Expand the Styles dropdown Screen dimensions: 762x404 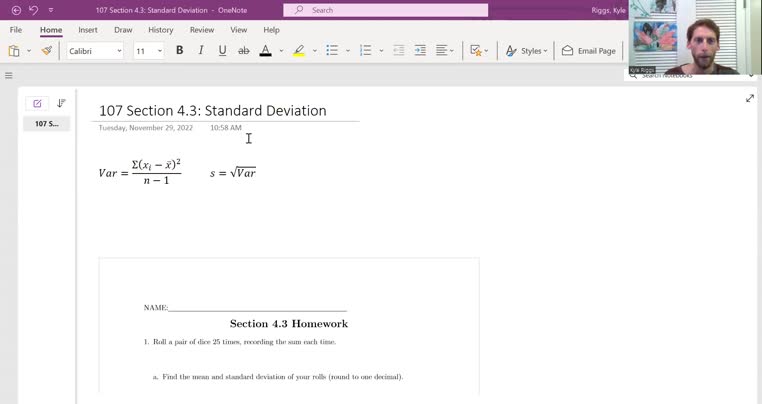pos(527,51)
